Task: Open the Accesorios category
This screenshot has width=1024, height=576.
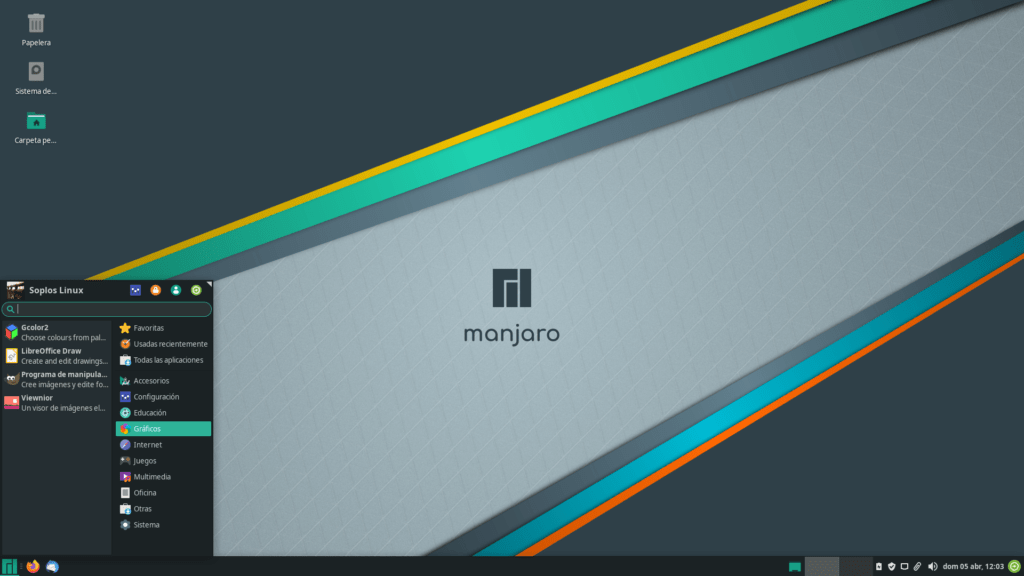Action: [x=163, y=381]
